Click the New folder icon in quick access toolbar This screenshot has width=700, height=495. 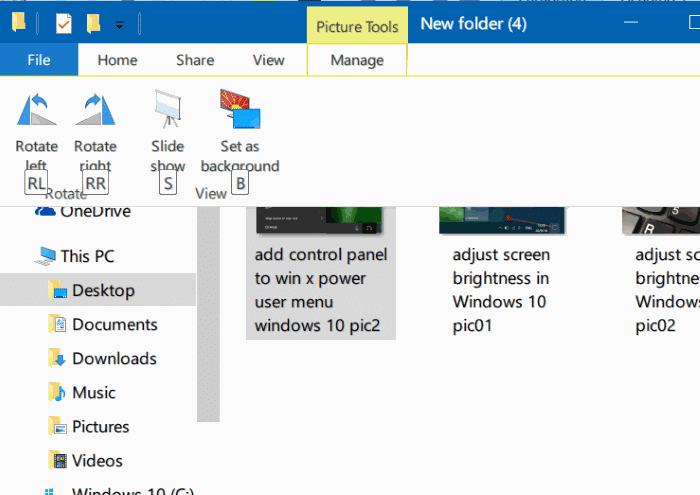coord(93,23)
